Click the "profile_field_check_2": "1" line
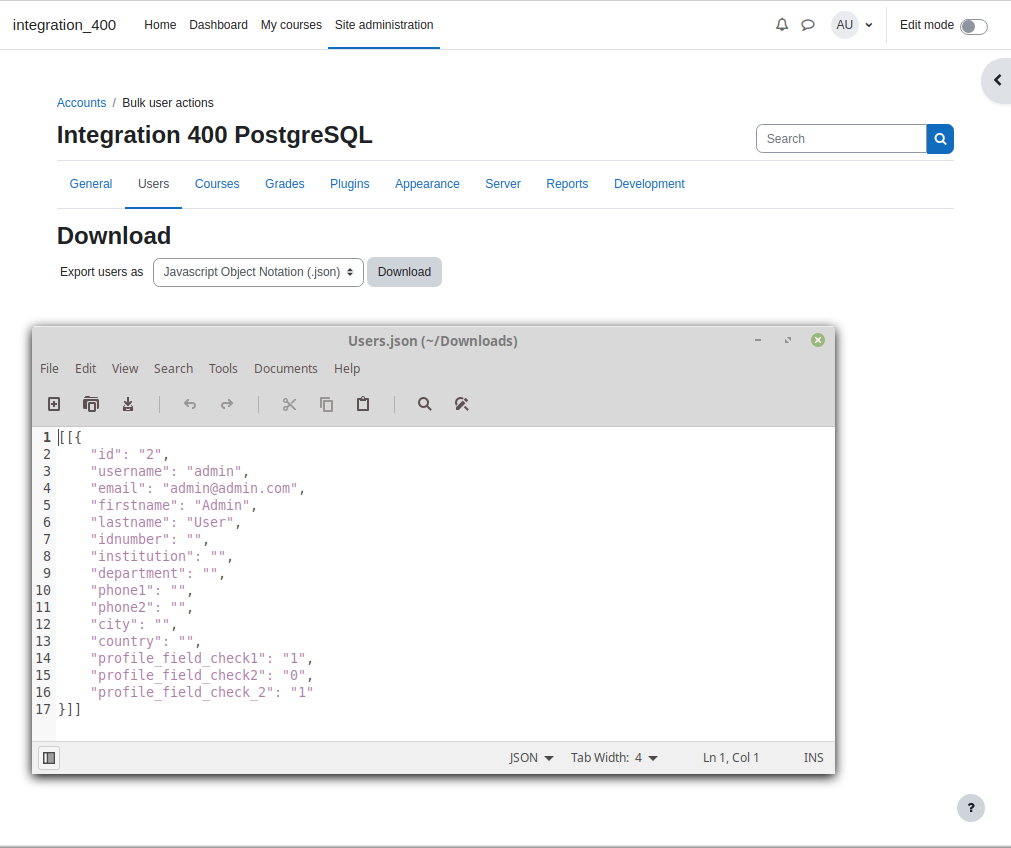This screenshot has width=1011, height=848. [201, 693]
